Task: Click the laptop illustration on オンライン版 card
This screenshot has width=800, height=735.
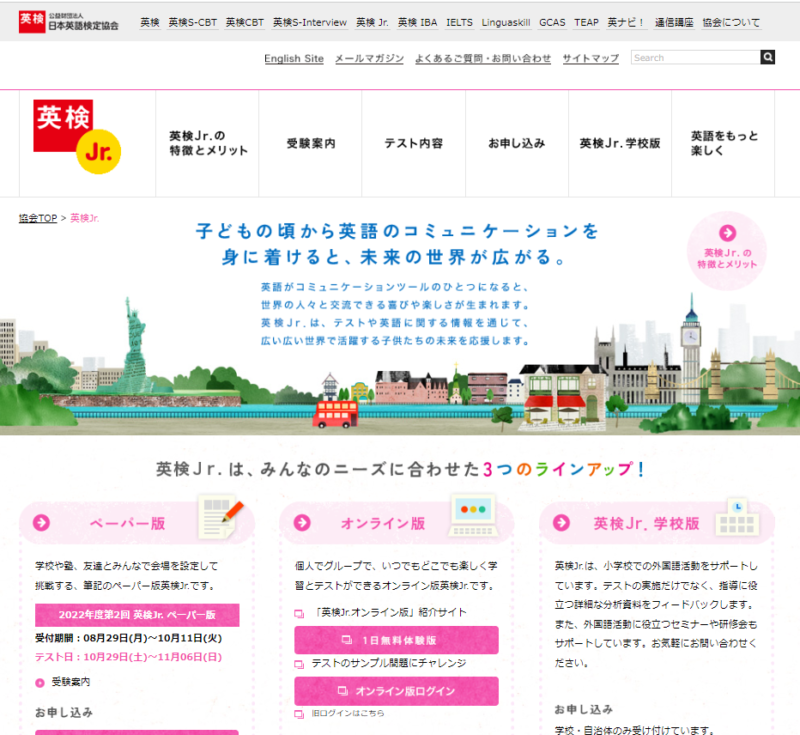Action: pos(473,515)
